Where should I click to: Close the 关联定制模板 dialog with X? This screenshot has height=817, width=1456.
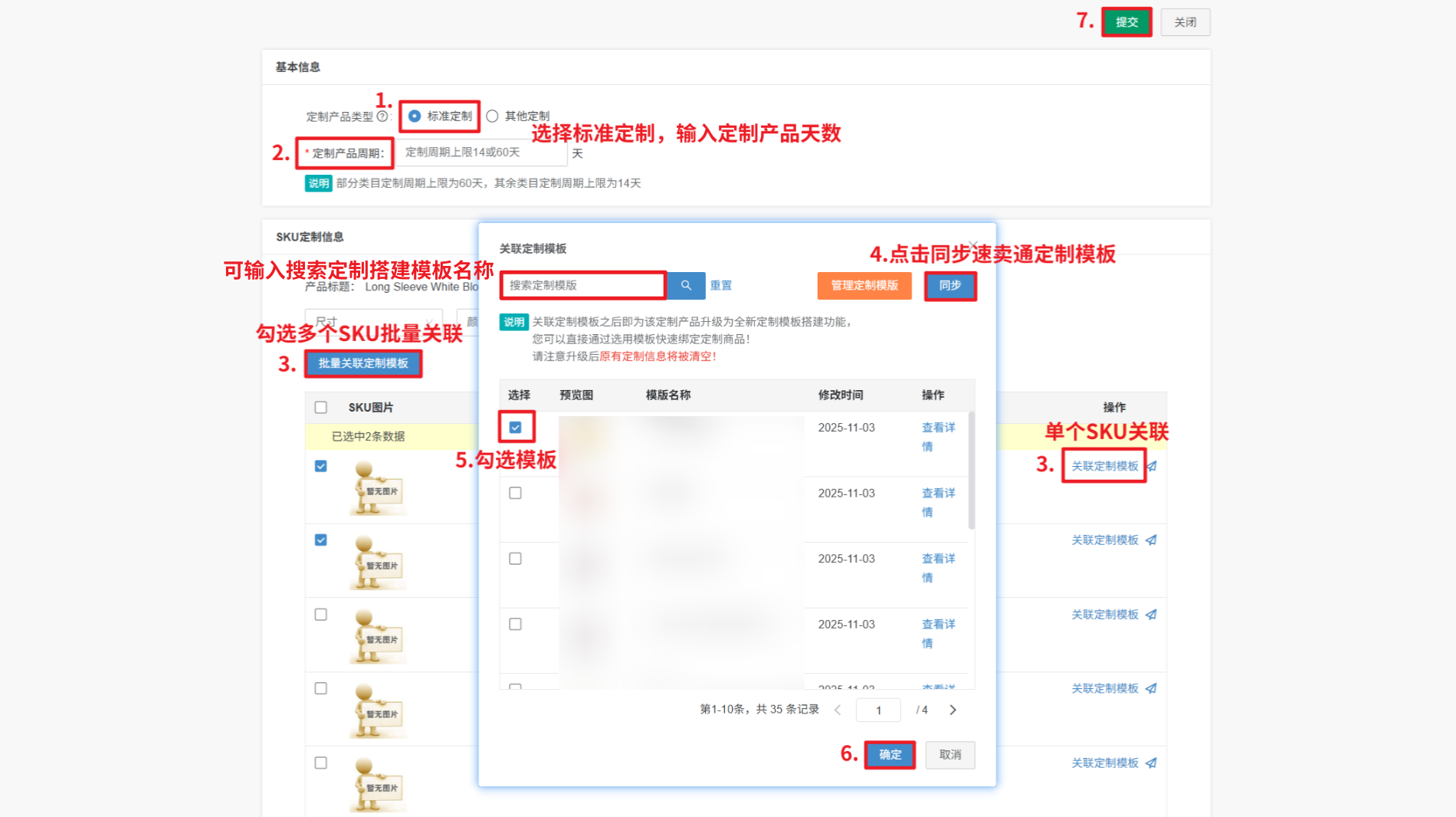point(973,245)
